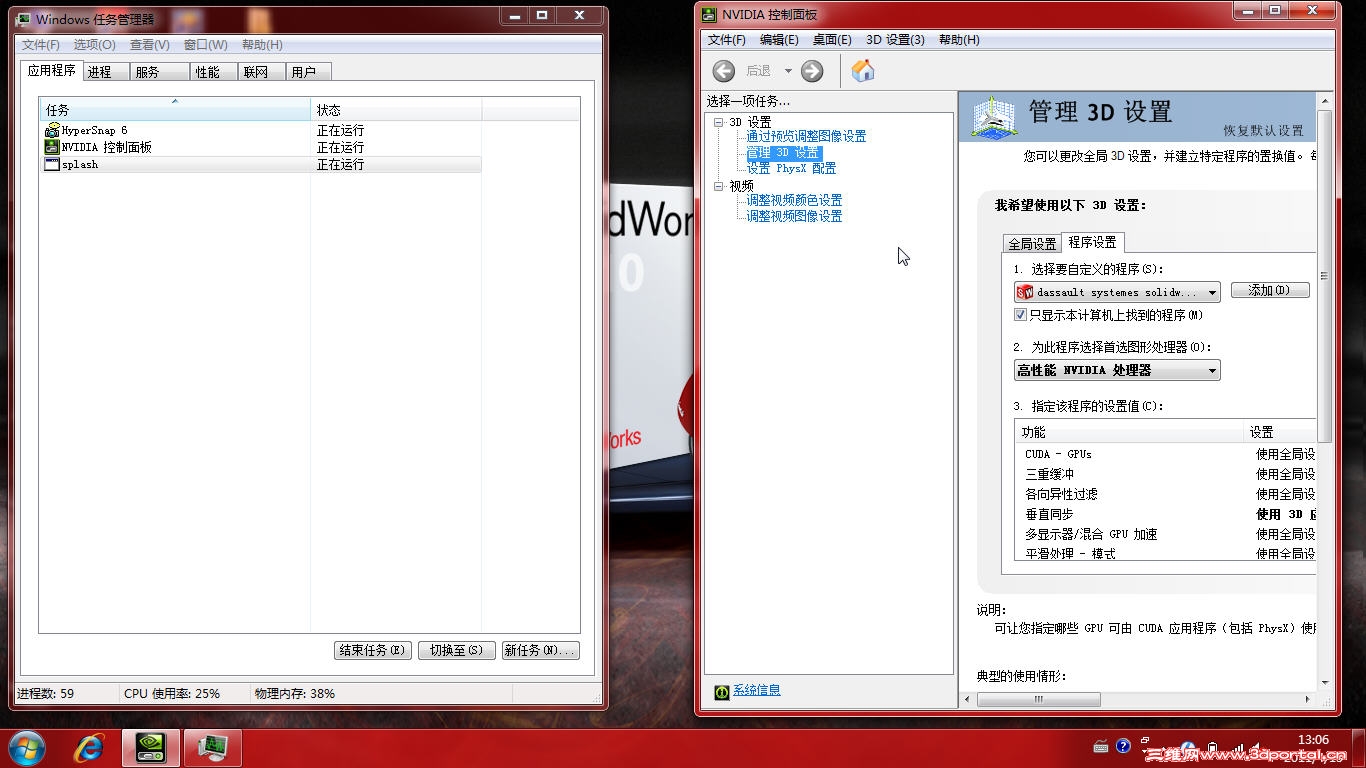
Task: Click the 新任务(N)... button
Action: 540,650
